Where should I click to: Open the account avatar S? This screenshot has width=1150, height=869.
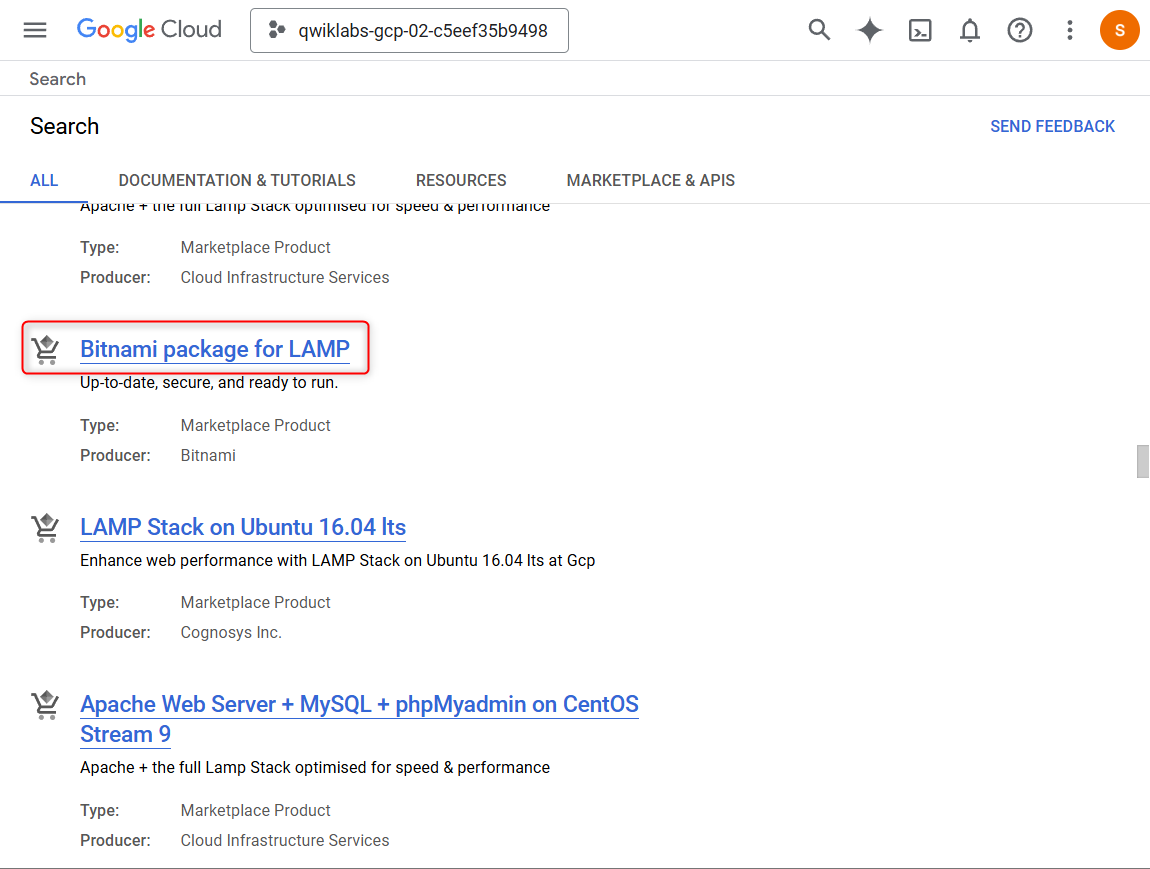point(1119,30)
